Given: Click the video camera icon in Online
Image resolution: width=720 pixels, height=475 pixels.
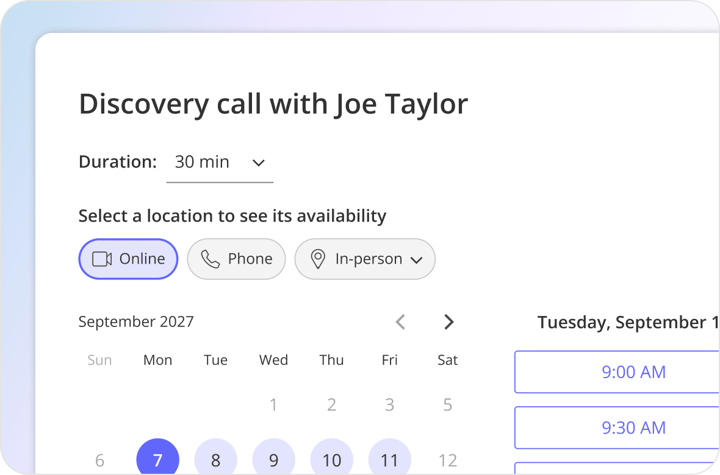Looking at the screenshot, I should click(x=102, y=259).
